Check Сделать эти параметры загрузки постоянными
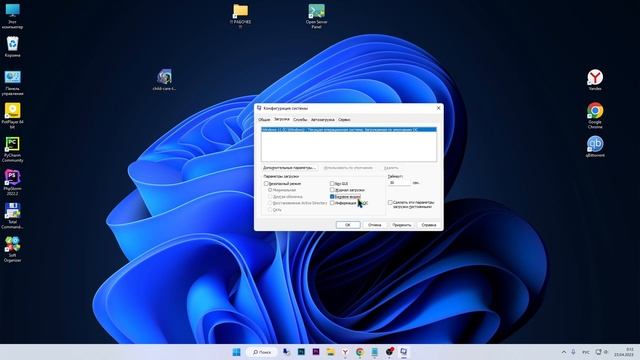640x360 pixels. pyautogui.click(x=390, y=202)
